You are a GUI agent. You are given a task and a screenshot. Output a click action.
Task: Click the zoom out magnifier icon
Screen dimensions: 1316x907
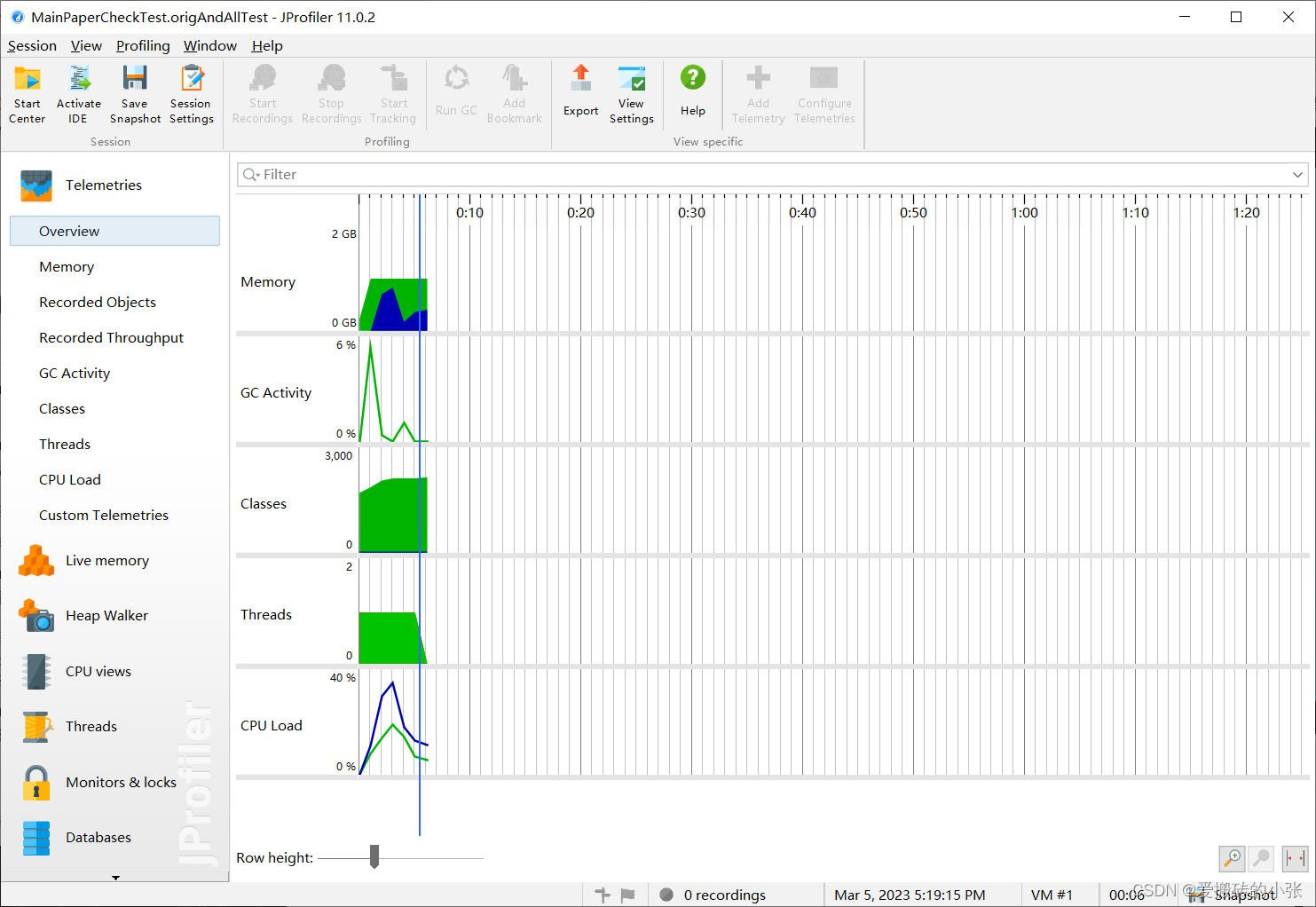click(1261, 858)
